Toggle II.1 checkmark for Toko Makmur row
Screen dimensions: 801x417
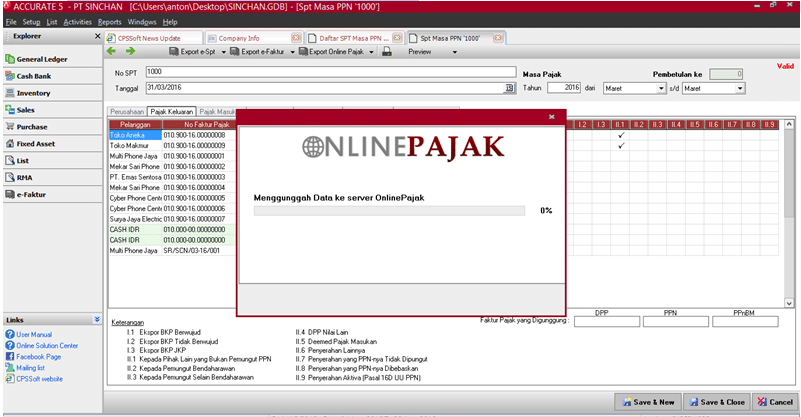pos(621,146)
